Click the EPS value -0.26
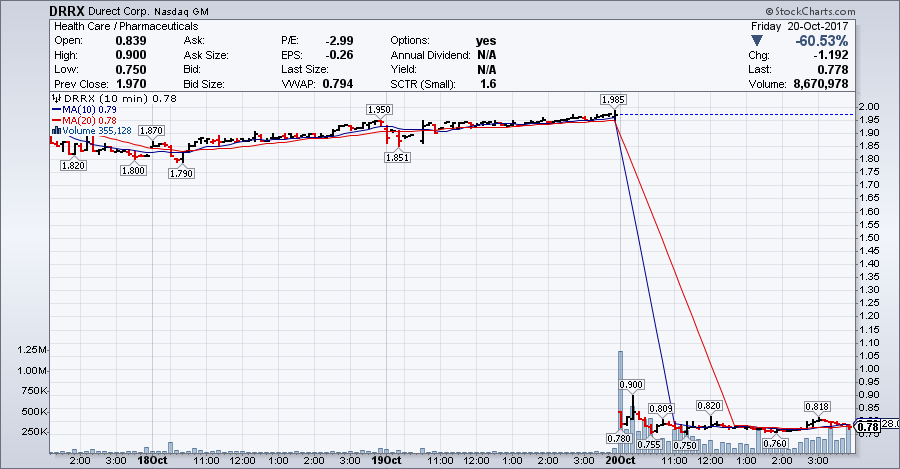This screenshot has width=900, height=469. [x=339, y=55]
